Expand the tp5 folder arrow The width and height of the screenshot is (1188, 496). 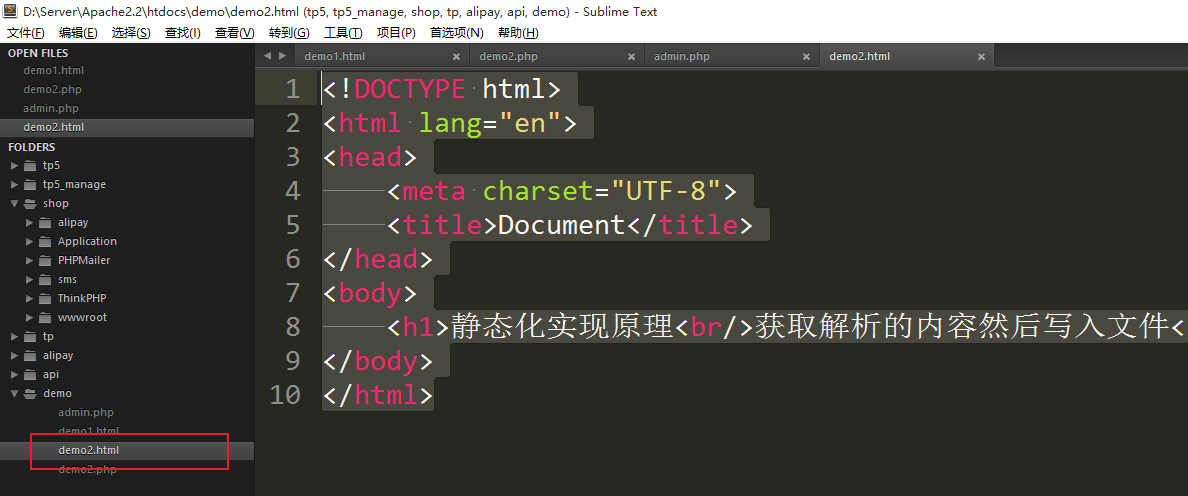pos(14,166)
